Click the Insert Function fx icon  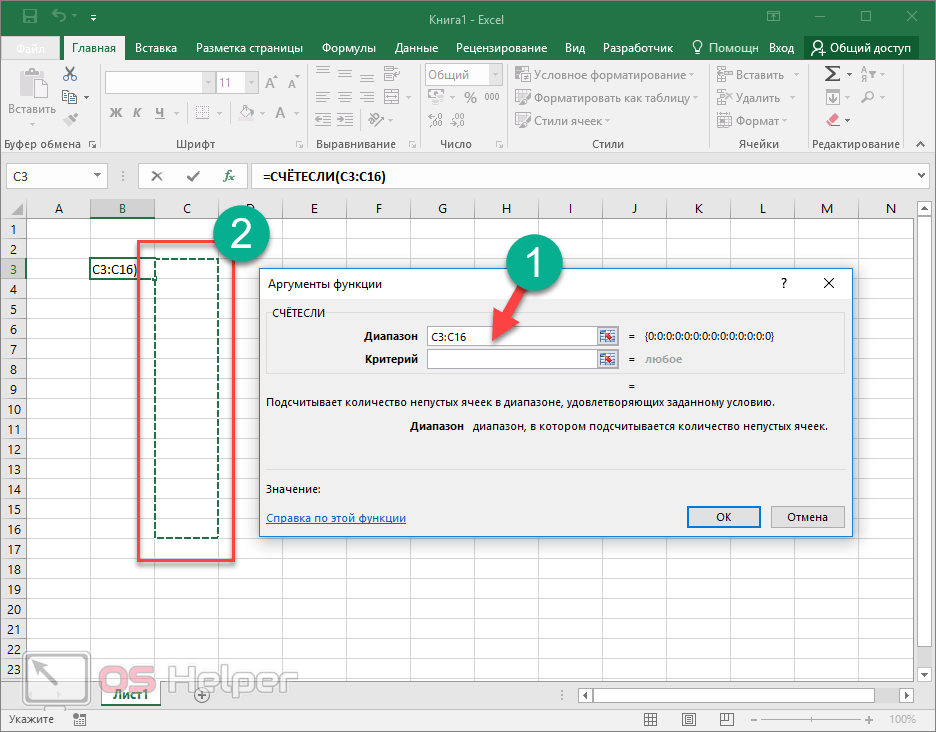tap(228, 176)
